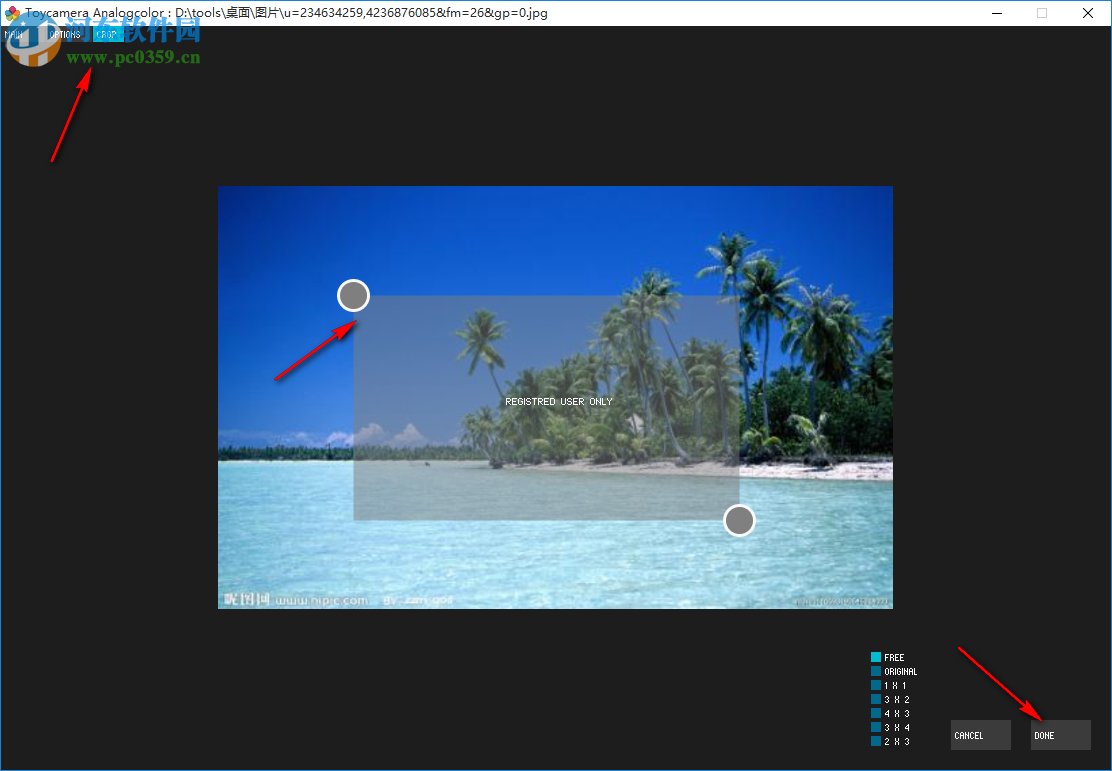The height and width of the screenshot is (771, 1112).
Task: Confirm the crop with DONE
Action: click(x=1061, y=736)
